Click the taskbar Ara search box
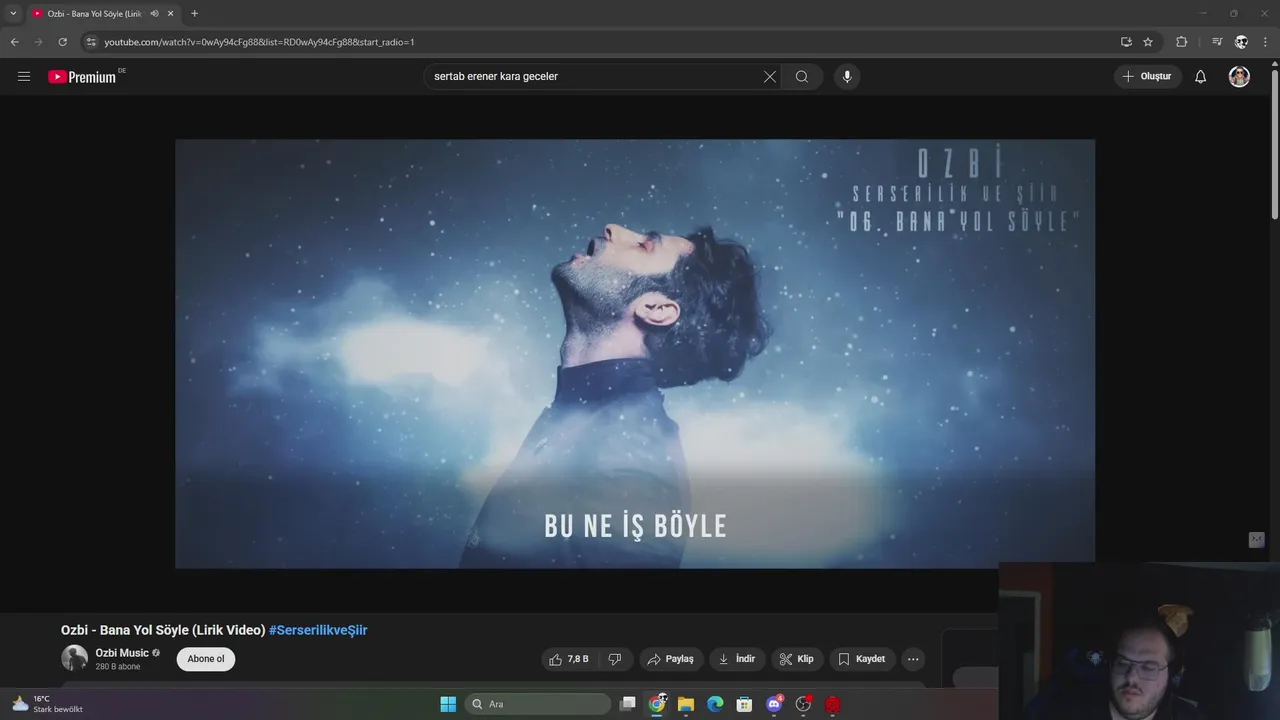The width and height of the screenshot is (1280, 720). (x=538, y=704)
